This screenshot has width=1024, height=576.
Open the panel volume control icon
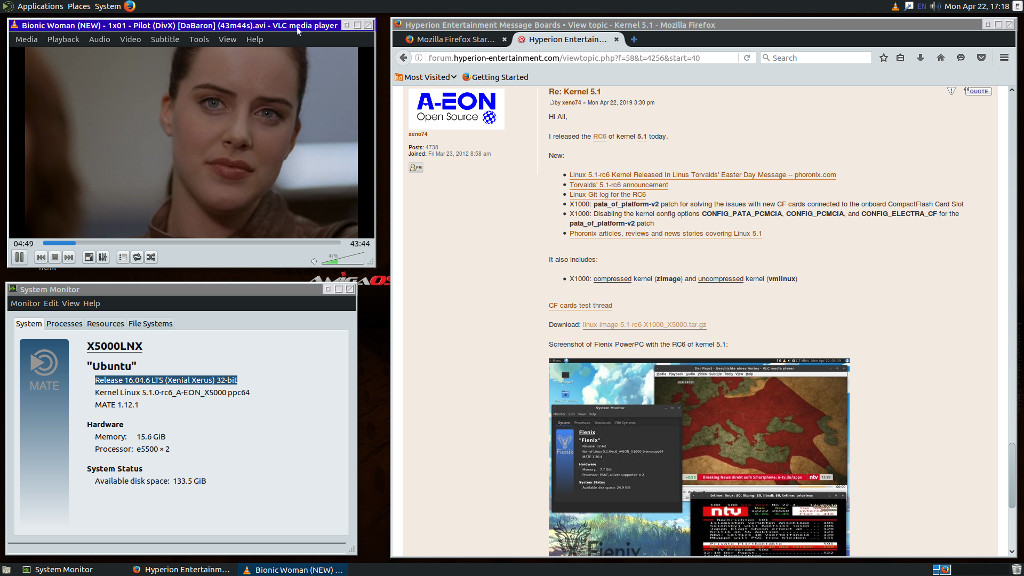click(x=935, y=7)
